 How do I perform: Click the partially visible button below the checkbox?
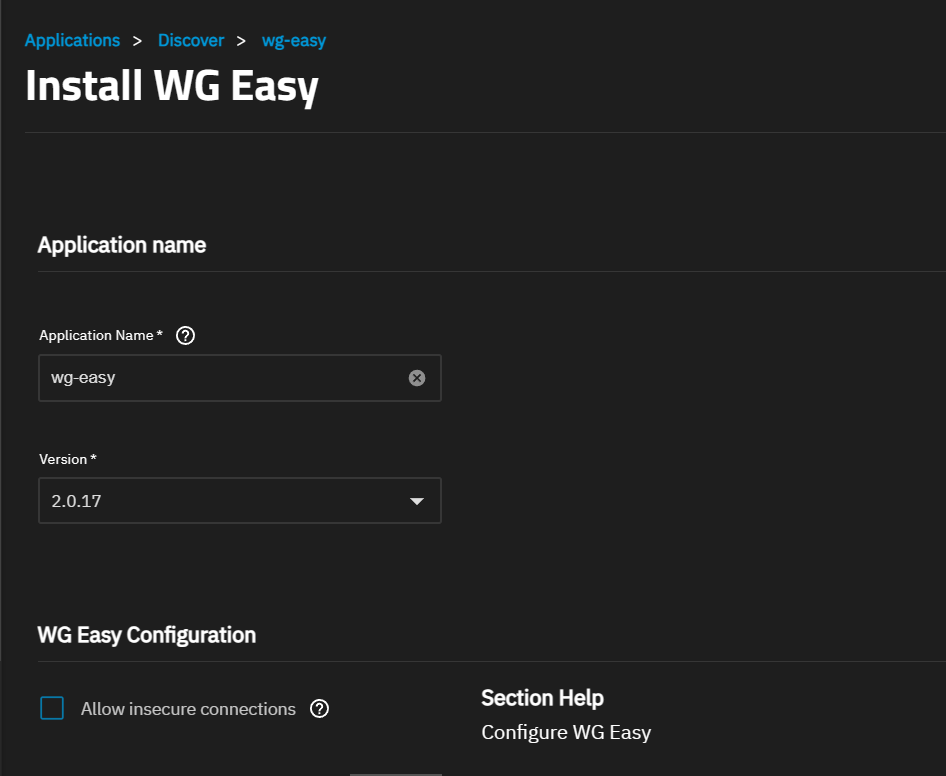pos(396,773)
